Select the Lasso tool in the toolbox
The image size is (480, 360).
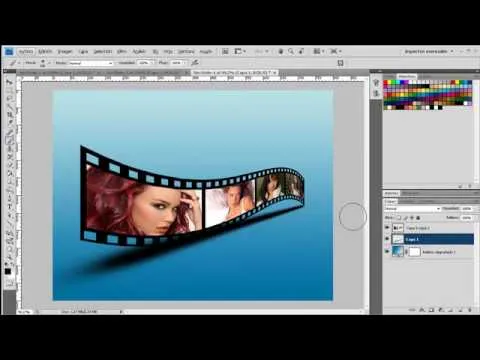tap(9, 98)
